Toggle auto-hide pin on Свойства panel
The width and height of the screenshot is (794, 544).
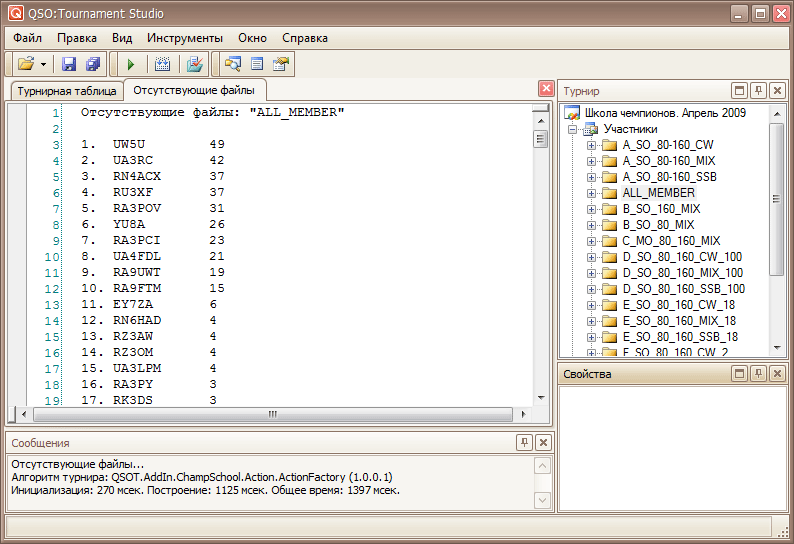(758, 373)
